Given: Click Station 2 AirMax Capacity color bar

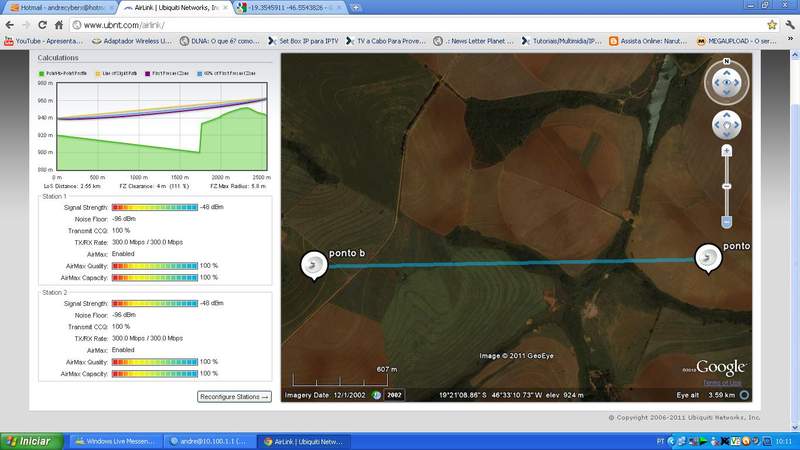Looking at the screenshot, I should point(155,373).
